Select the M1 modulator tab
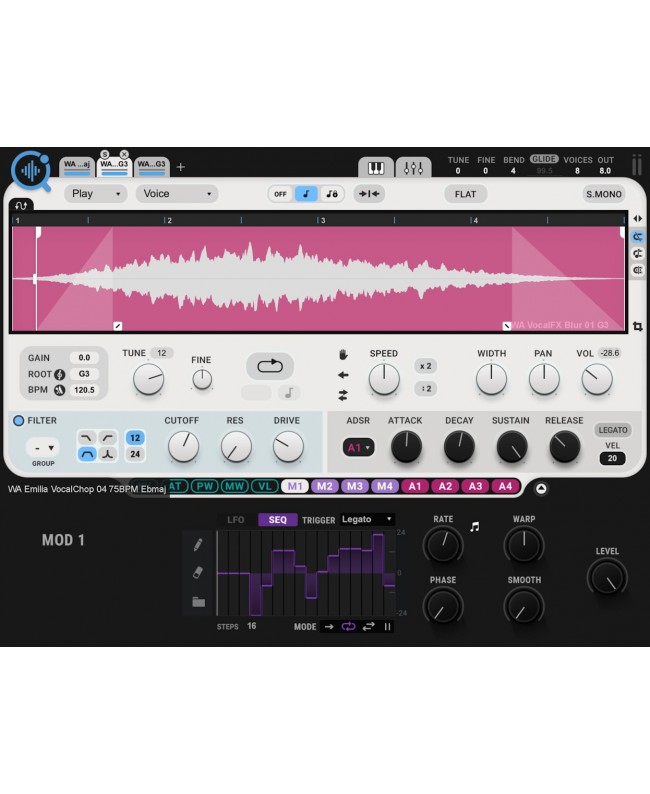 coord(295,486)
